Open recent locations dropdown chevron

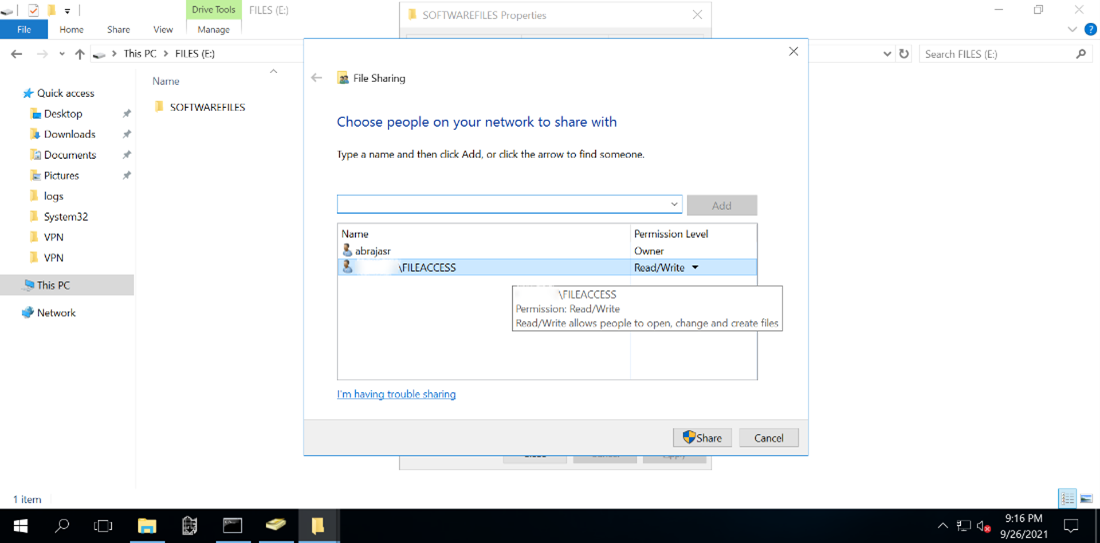[x=62, y=54]
